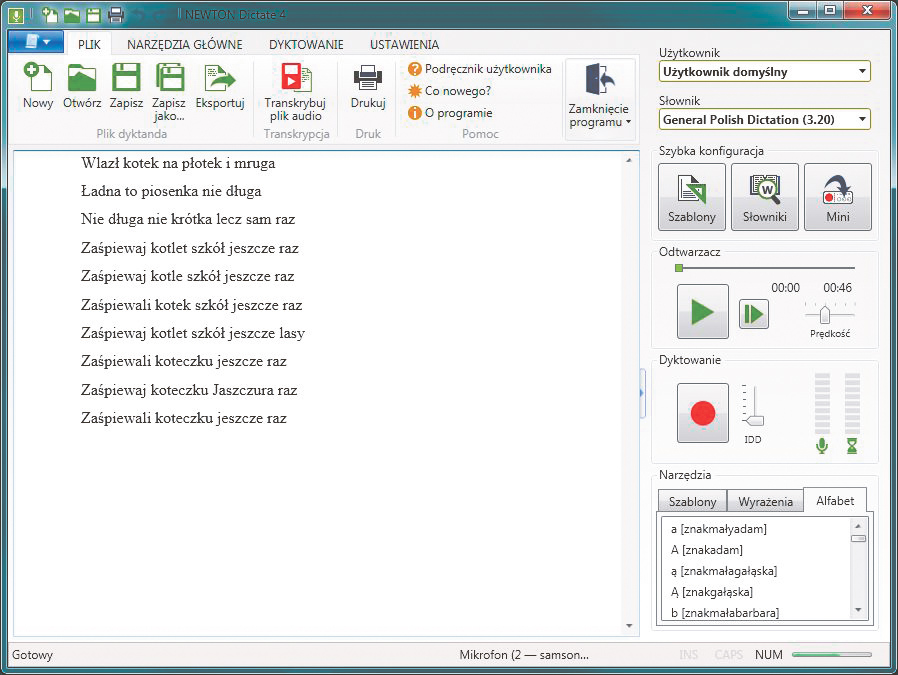Screen dimensions: 898x675
Task: Export the document via Eksportuj
Action: pyautogui.click(x=222, y=90)
